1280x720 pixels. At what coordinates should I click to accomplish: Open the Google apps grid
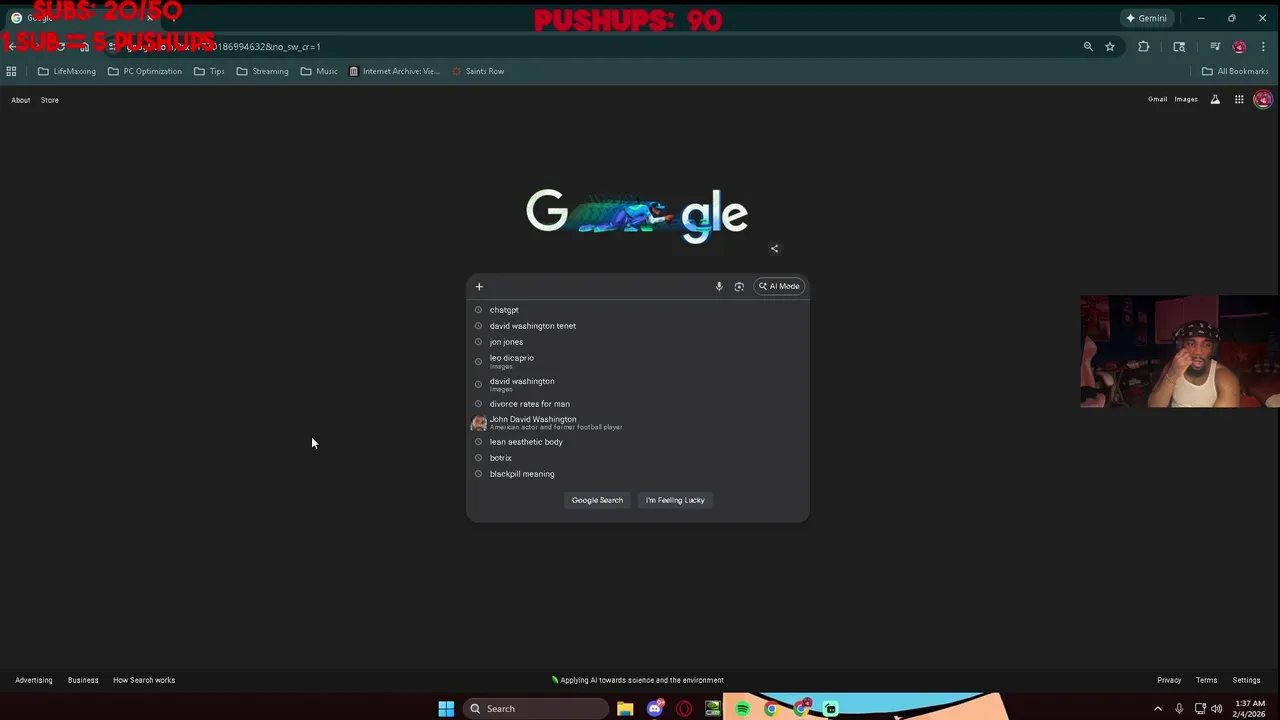click(x=1239, y=99)
